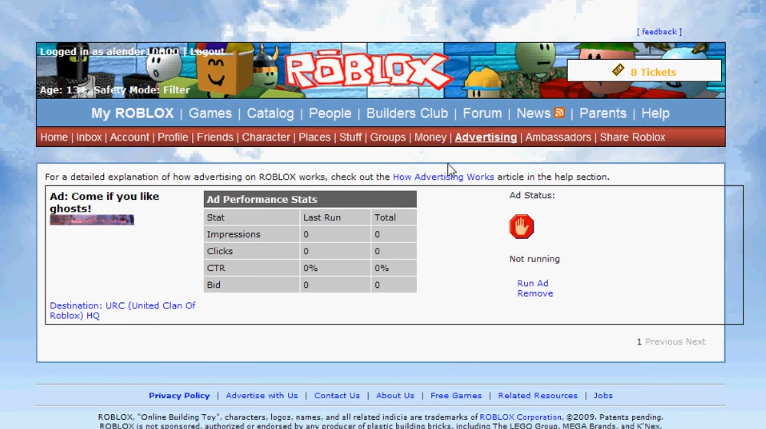Open the Free Games footer link
The height and width of the screenshot is (429, 766).
[456, 396]
